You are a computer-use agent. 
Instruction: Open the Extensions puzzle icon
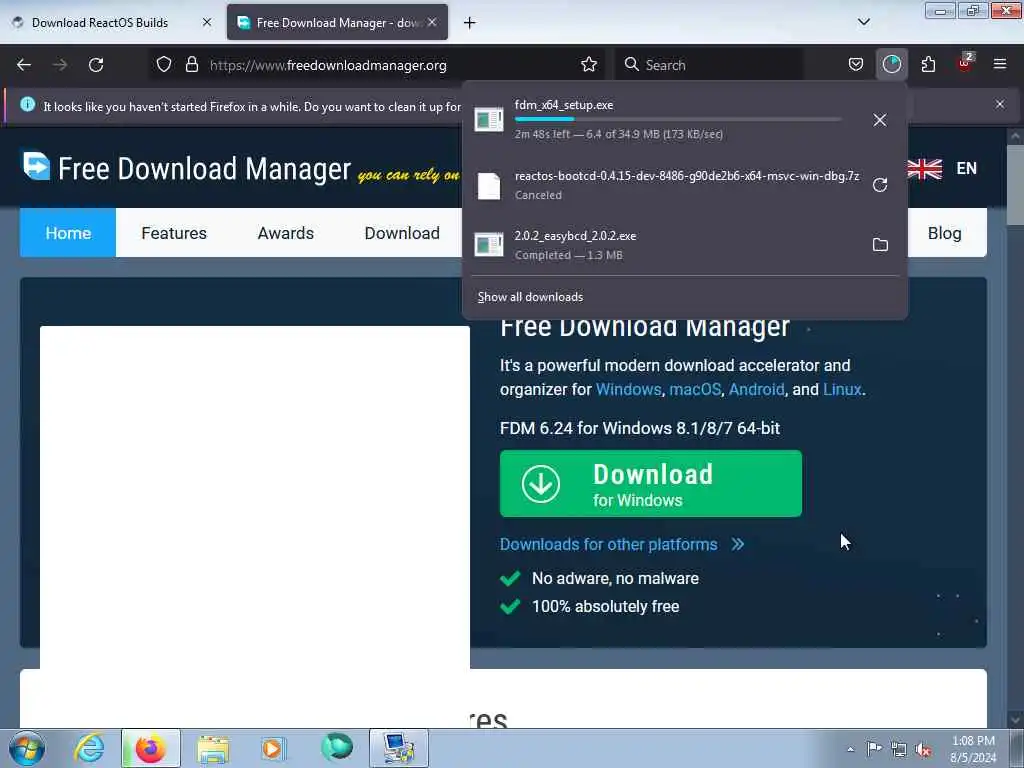[928, 65]
